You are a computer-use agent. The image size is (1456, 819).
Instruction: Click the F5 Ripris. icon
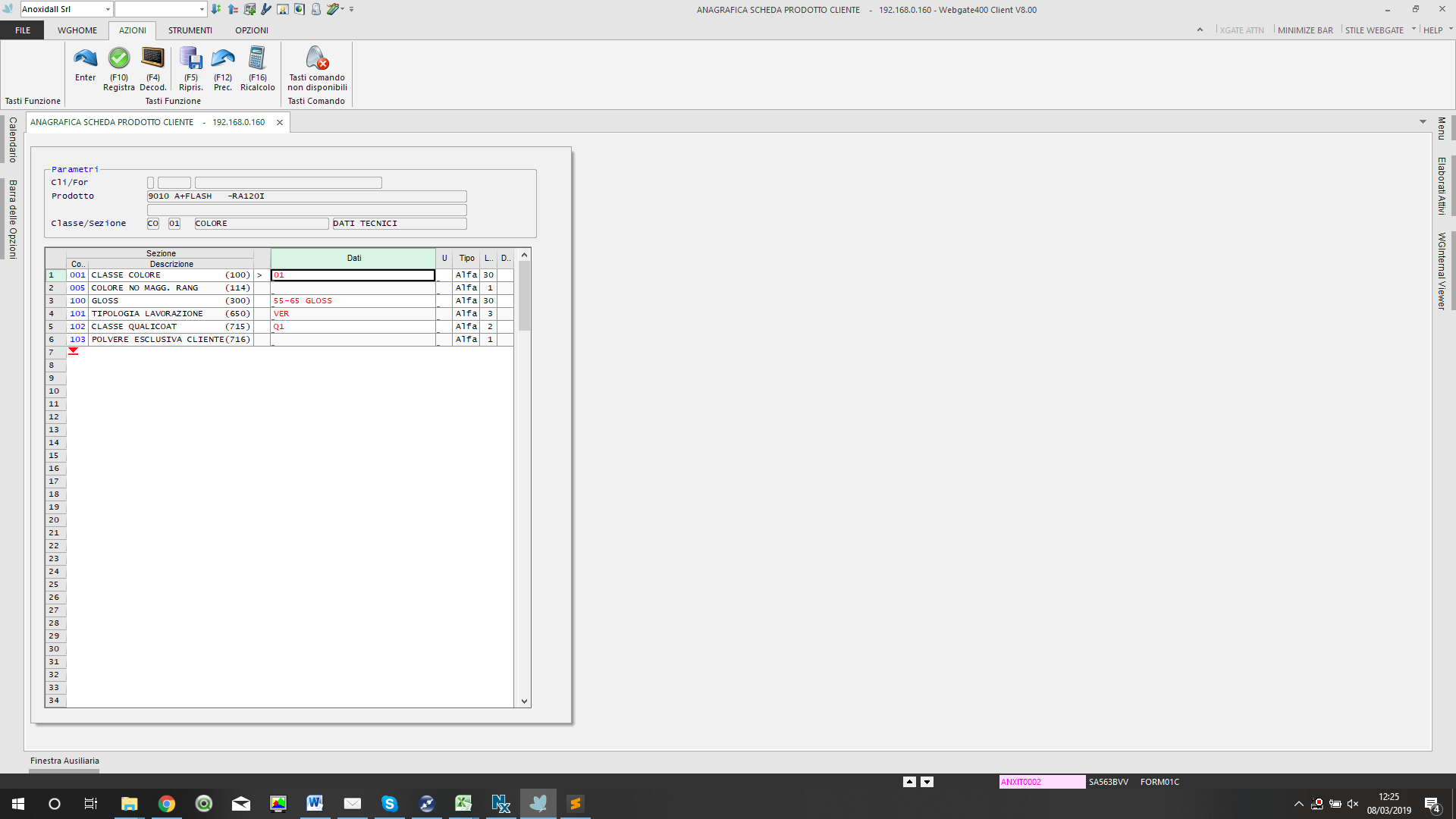[191, 58]
